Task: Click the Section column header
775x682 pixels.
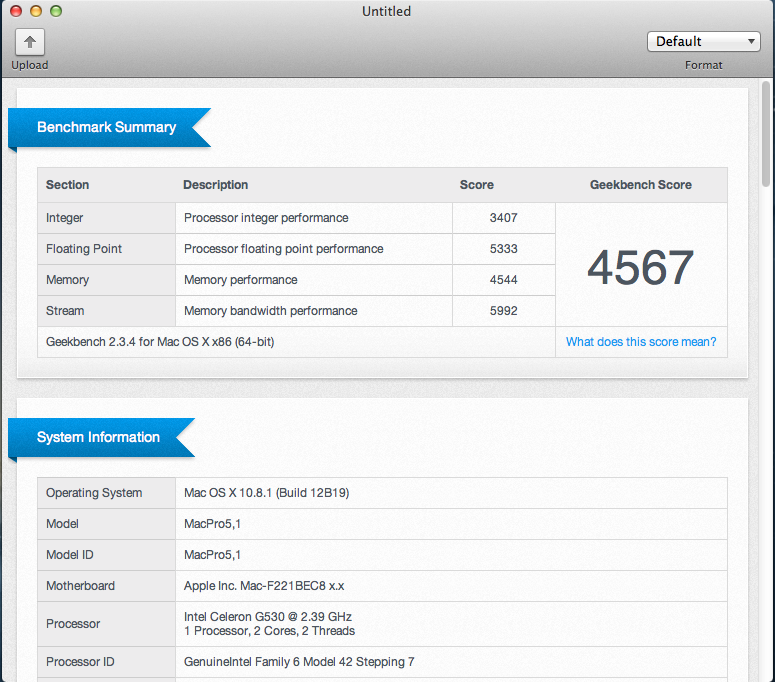Action: 67,185
